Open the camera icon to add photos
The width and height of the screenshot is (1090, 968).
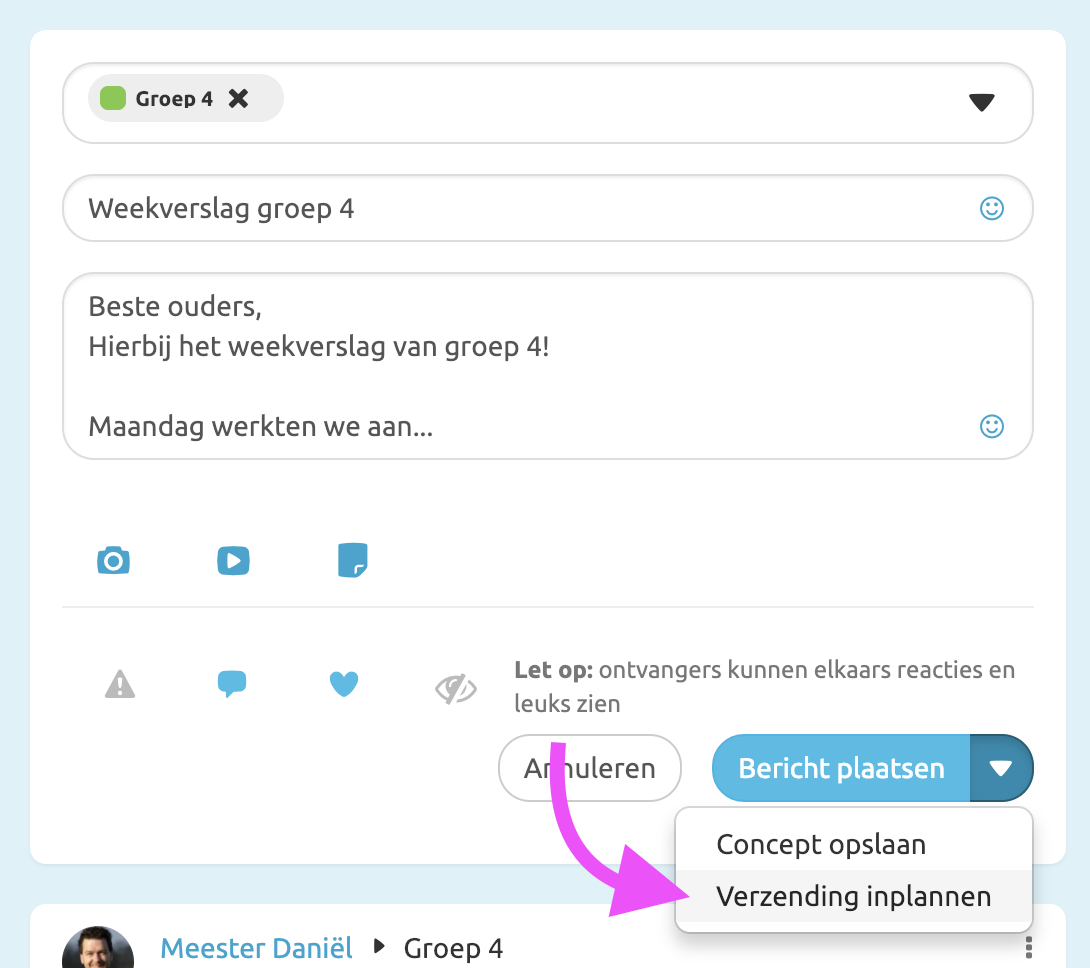pos(113,560)
